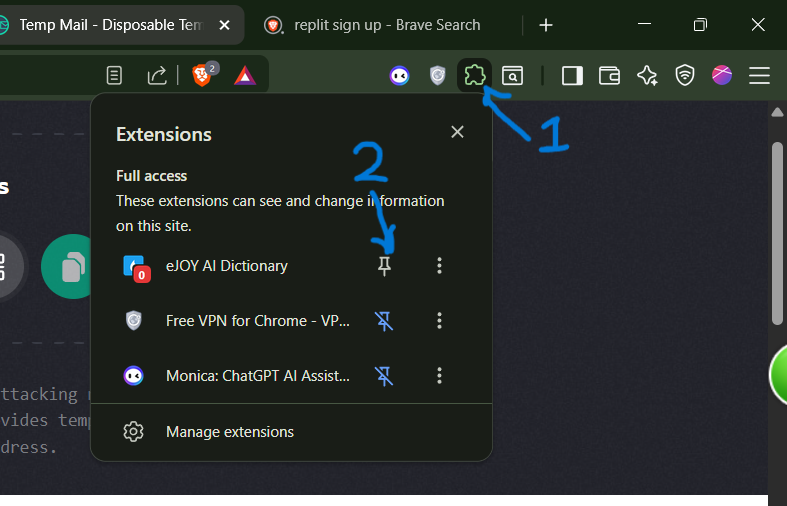Open the Extensions puzzle-piece menu
This screenshot has width=787, height=506.
click(474, 76)
